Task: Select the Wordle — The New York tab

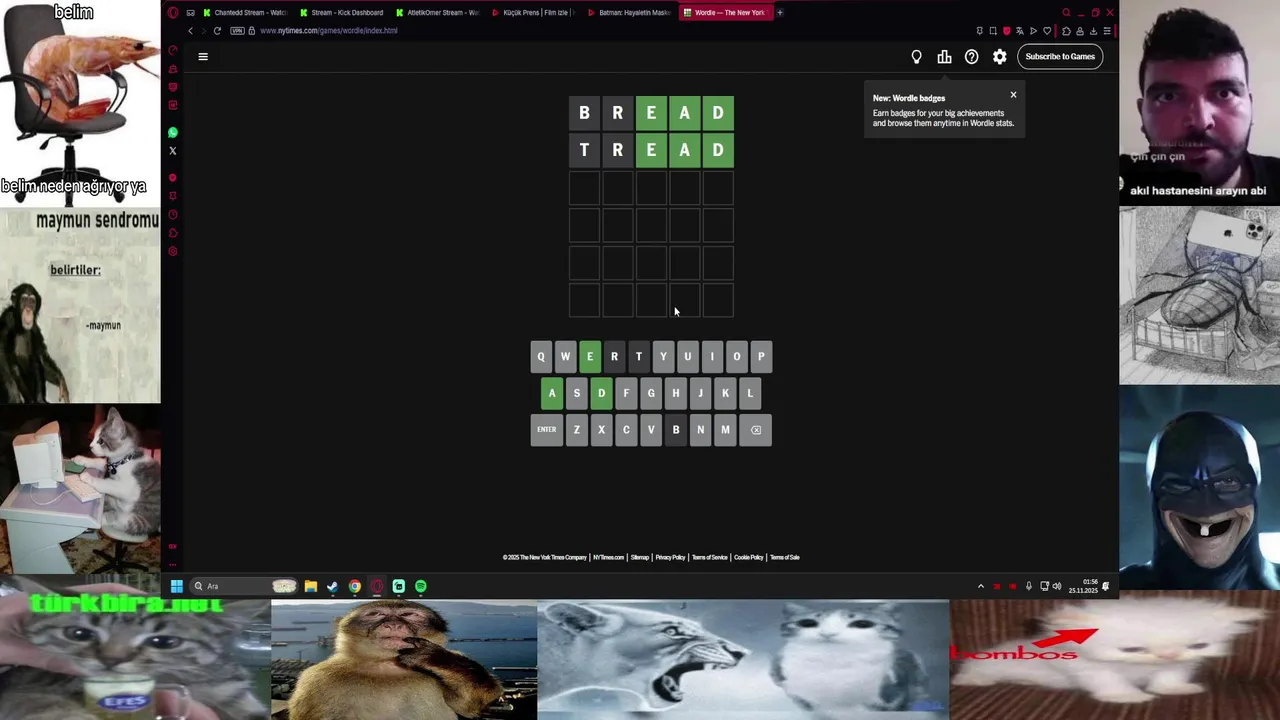Action: pos(725,13)
